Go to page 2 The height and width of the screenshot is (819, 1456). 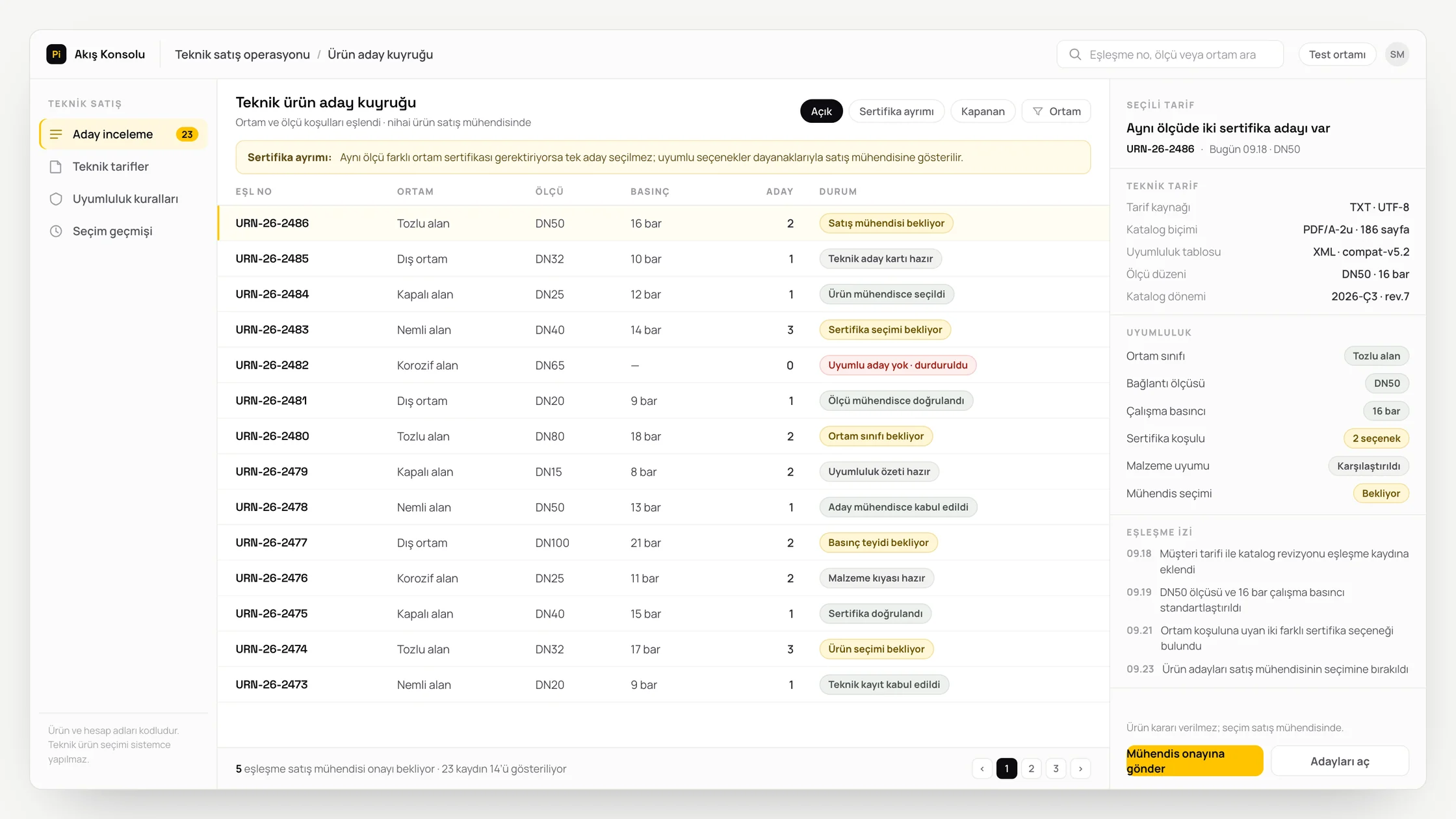(x=1032, y=768)
